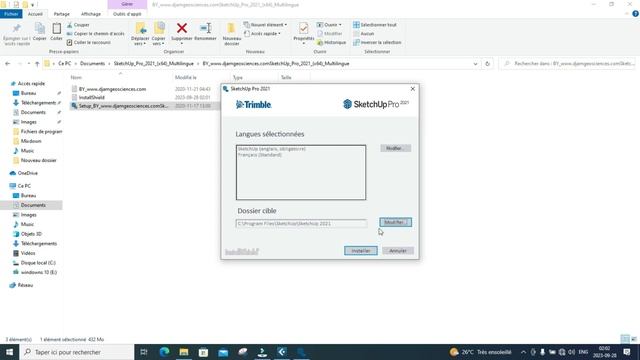Launch Microsoft Edge from taskbar
Screen dimensions: 640x360
tap(164, 352)
